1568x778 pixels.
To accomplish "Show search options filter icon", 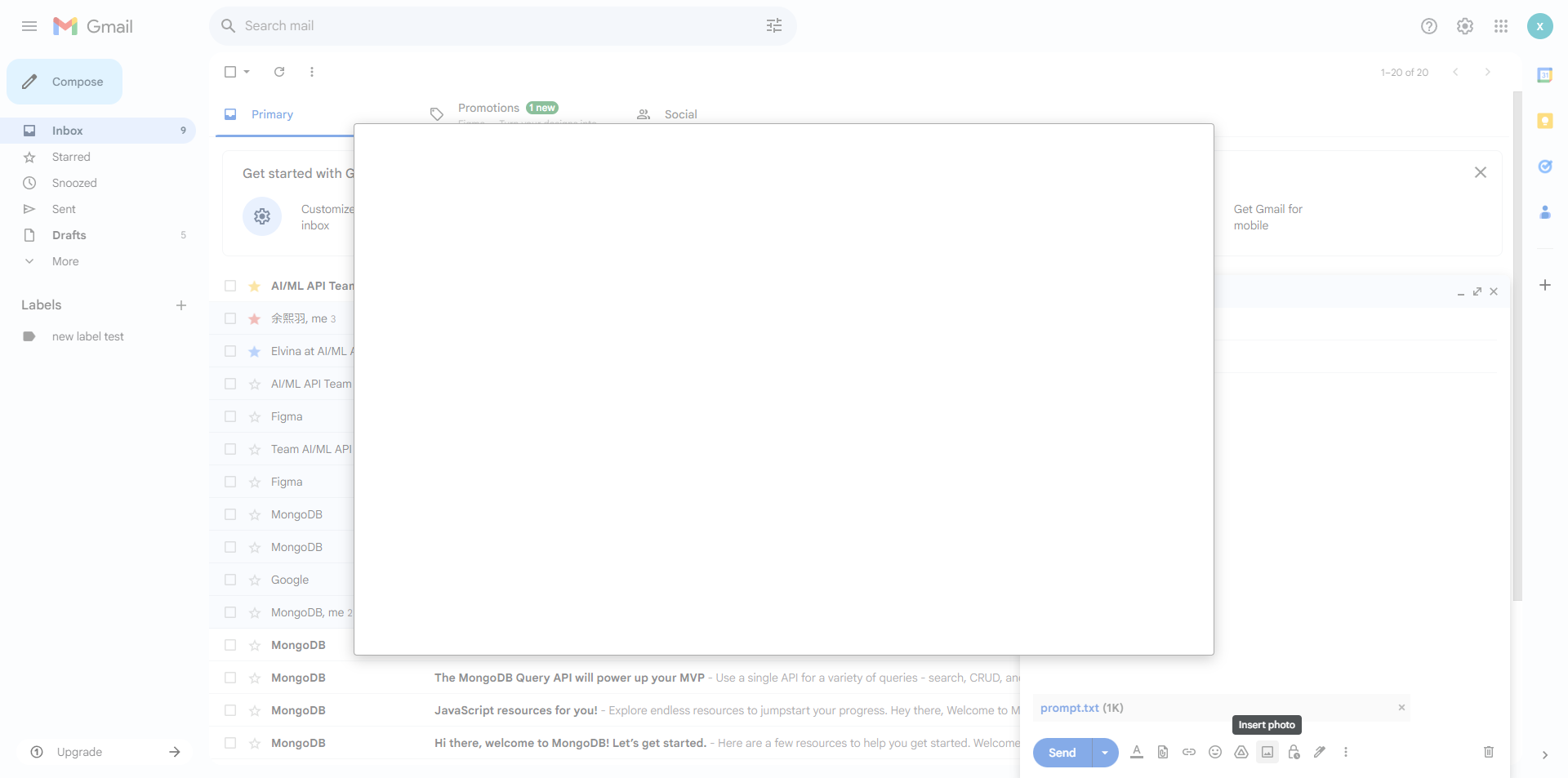I will pyautogui.click(x=774, y=26).
